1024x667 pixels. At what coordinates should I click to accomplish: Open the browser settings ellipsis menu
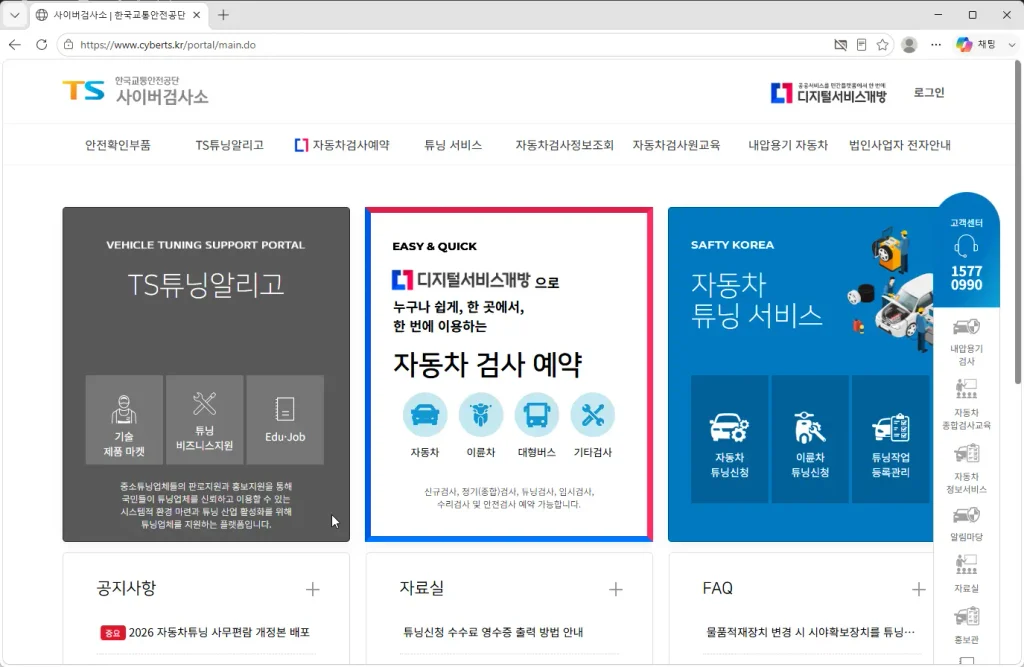click(936, 44)
